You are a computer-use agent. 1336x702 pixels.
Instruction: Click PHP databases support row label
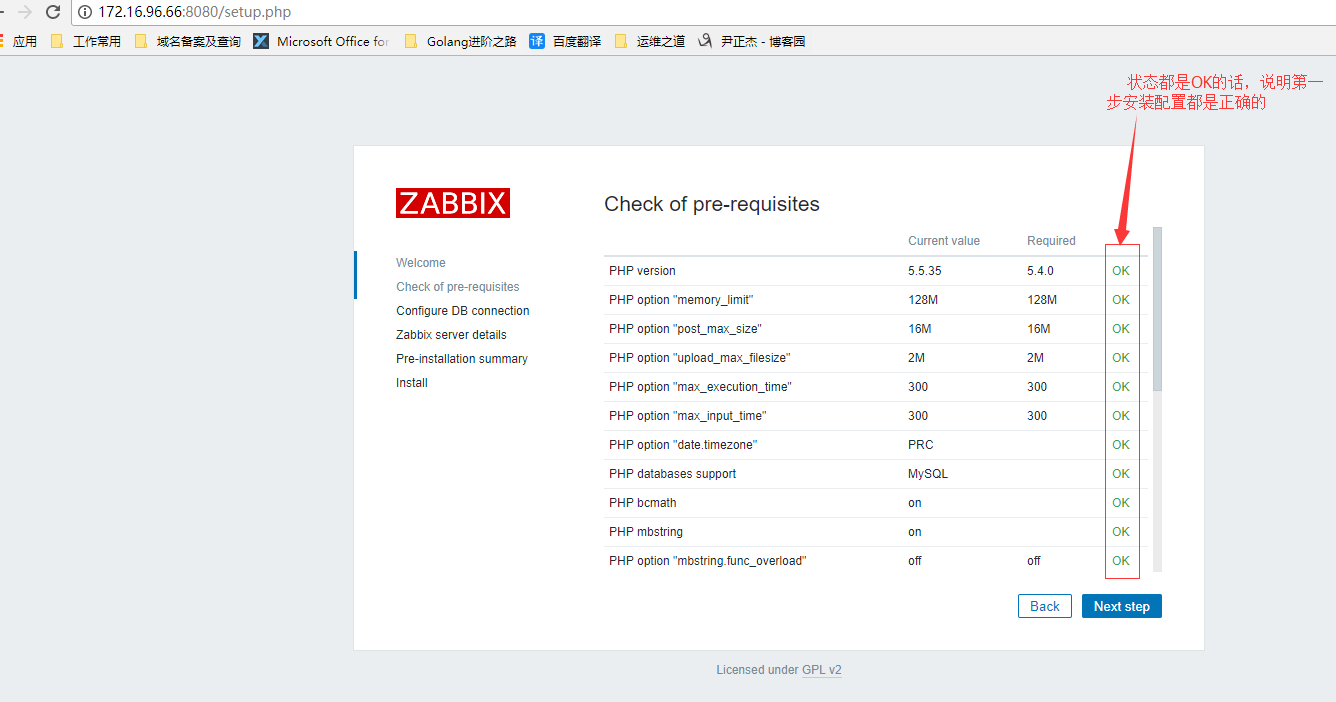[672, 474]
